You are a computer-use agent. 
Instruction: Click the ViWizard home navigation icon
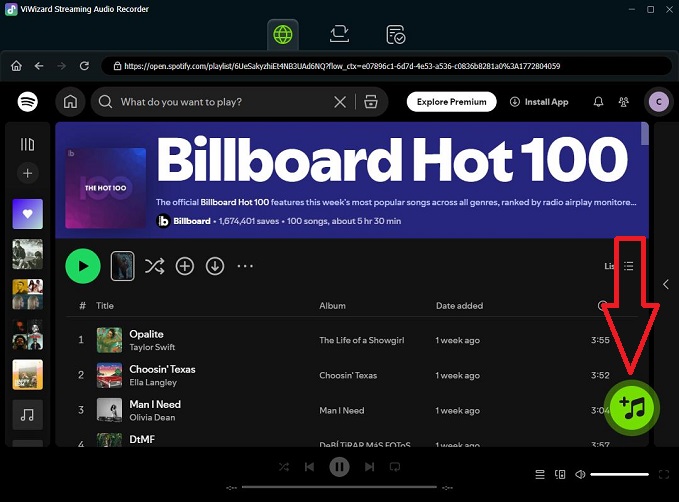(x=16, y=66)
